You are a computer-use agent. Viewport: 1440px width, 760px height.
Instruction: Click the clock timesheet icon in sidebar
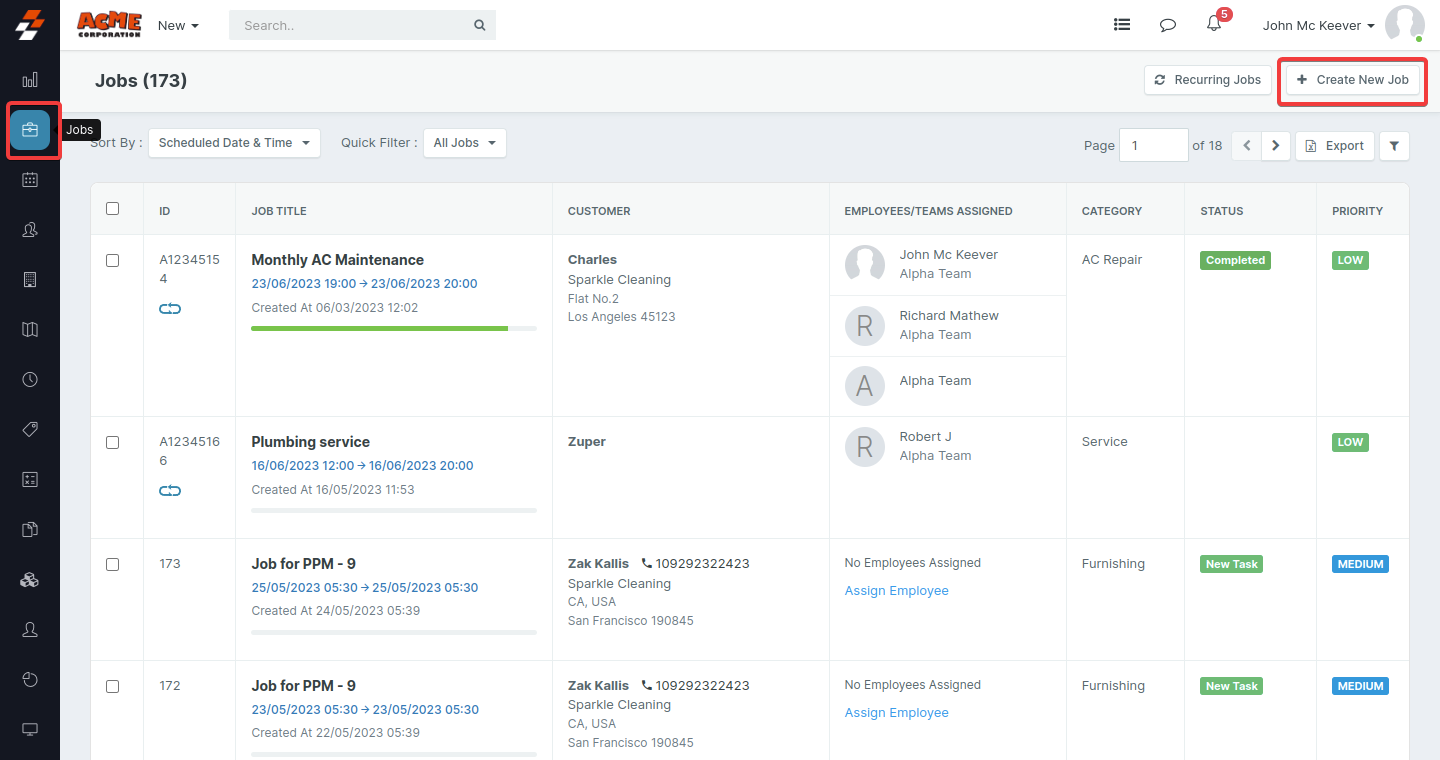coord(30,380)
